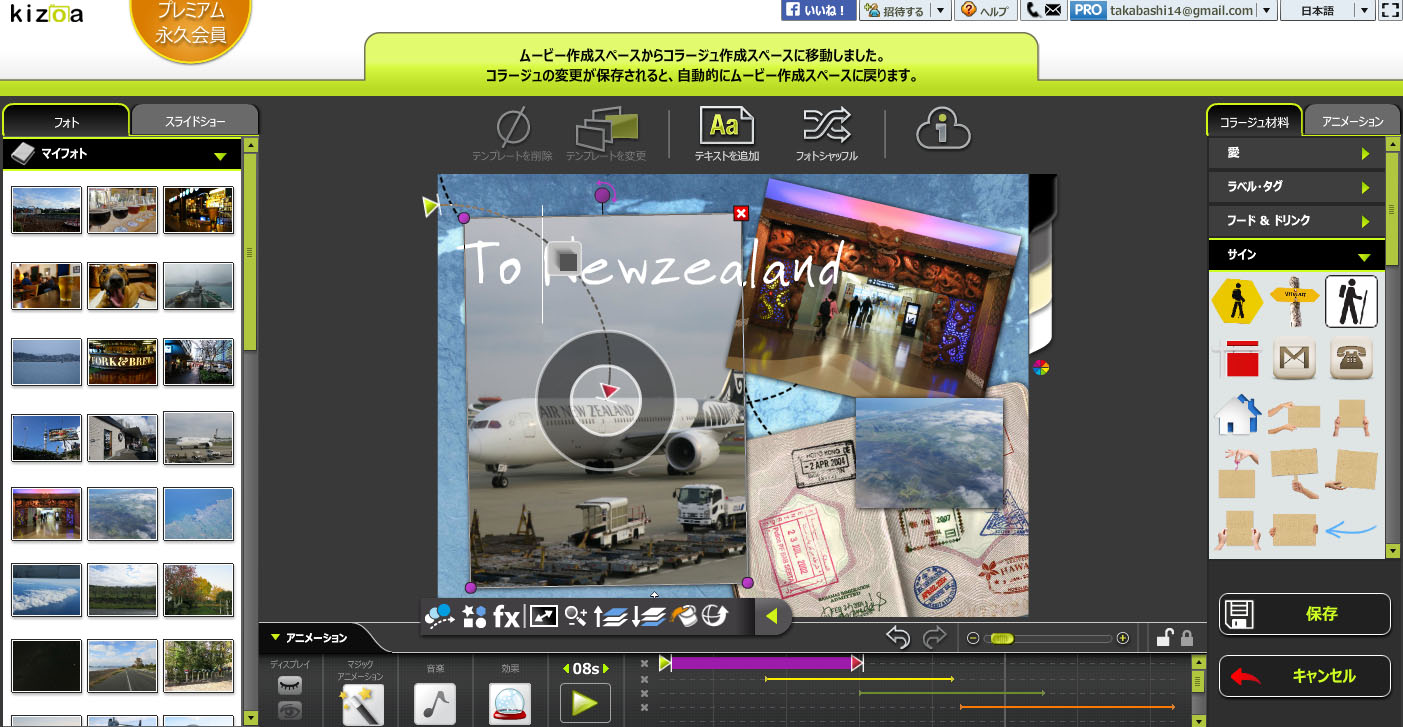1403x727 pixels.
Task: Switch to the スライドショー tab
Action: coord(194,122)
